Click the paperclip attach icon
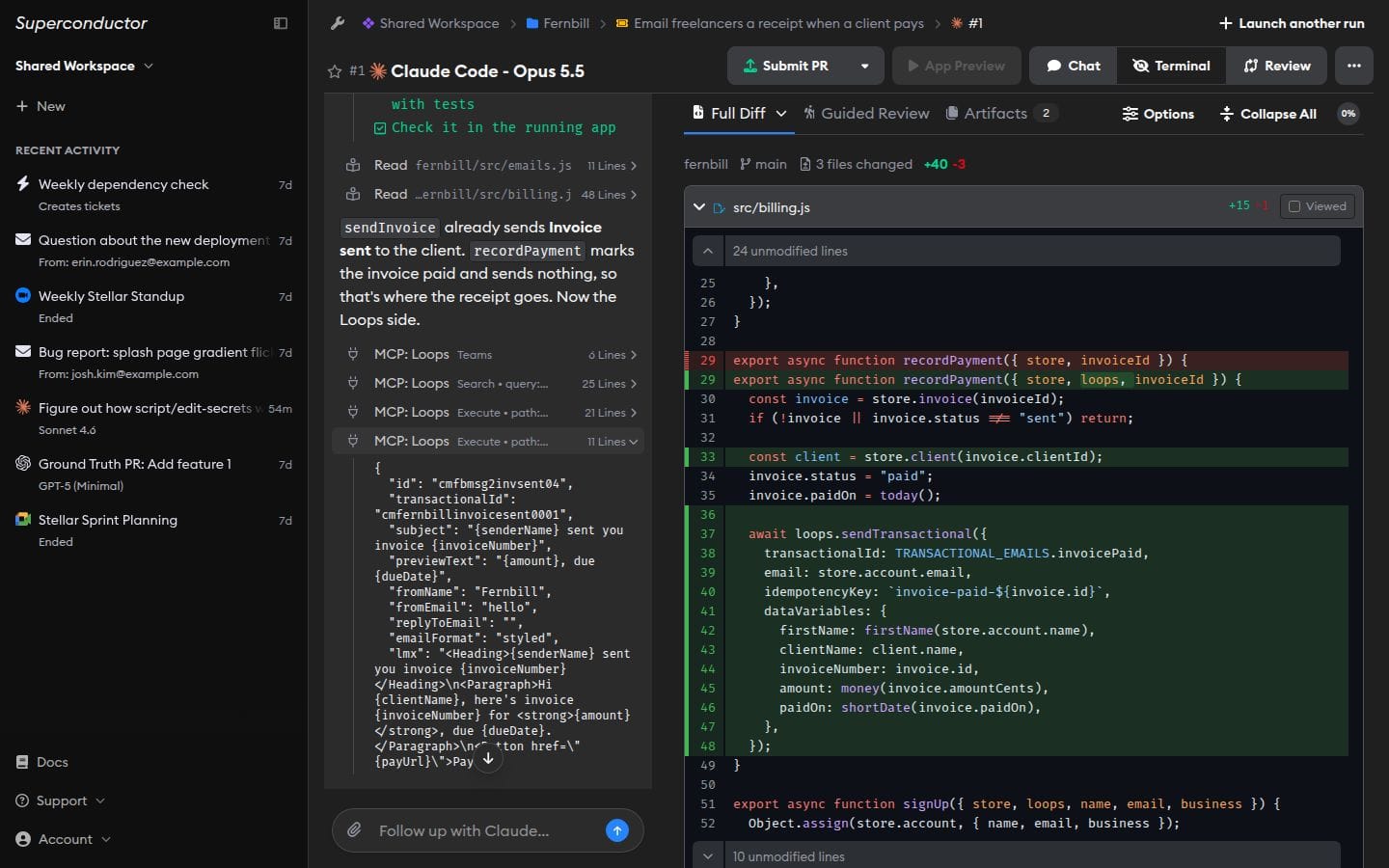The width and height of the screenshot is (1389, 868). pos(355,830)
